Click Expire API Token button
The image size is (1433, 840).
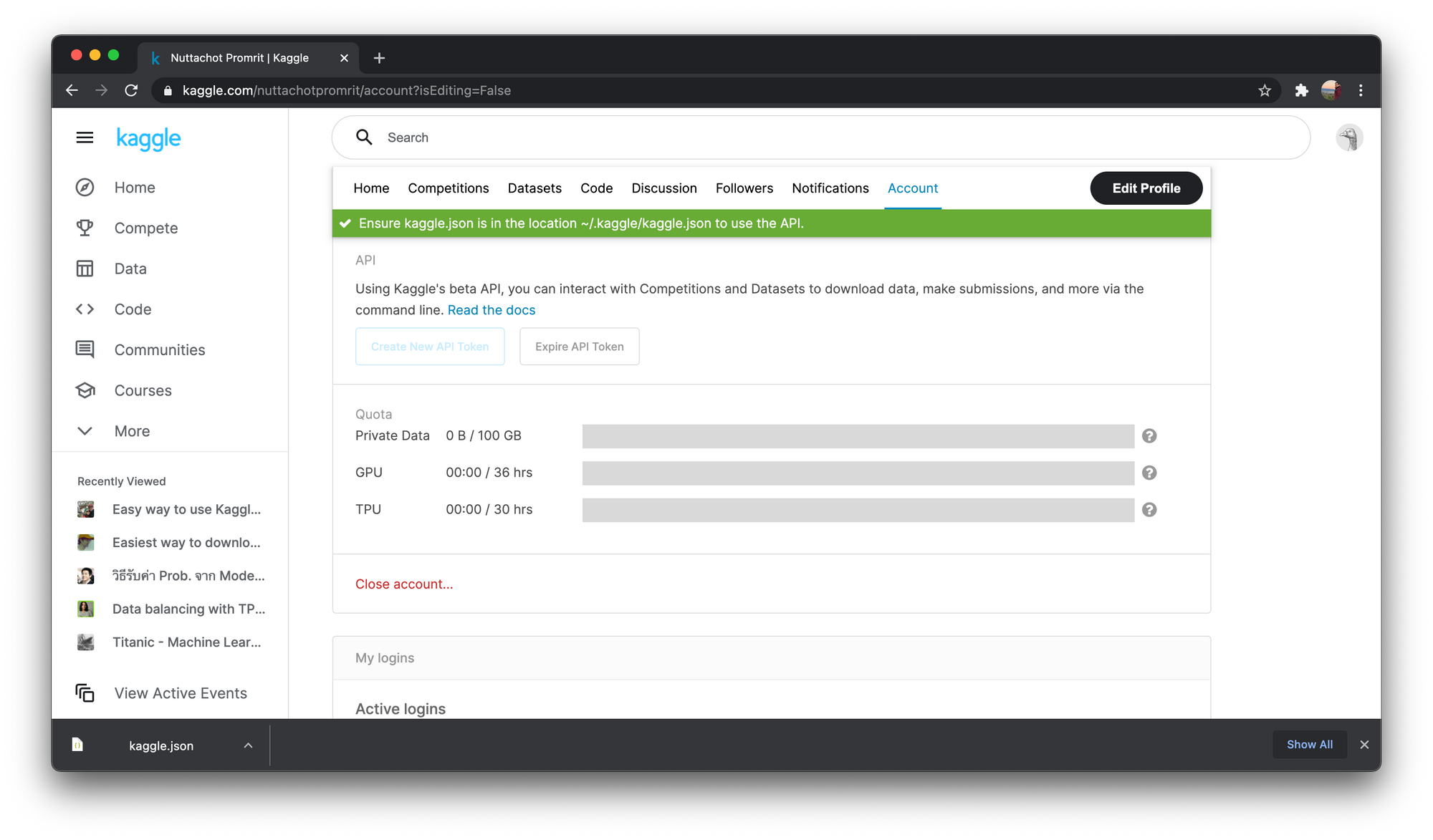(x=580, y=347)
